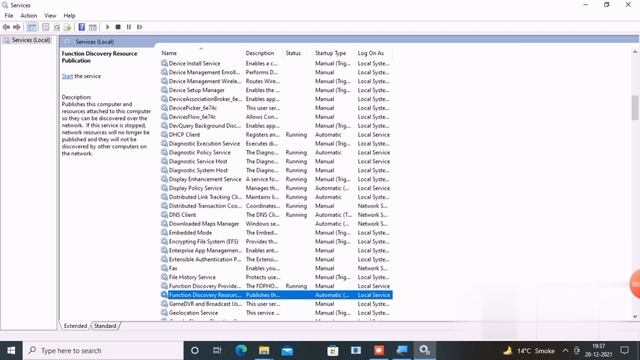Select Distributed Link Tracking Client service
This screenshot has height=360, width=640.
[276, 197]
